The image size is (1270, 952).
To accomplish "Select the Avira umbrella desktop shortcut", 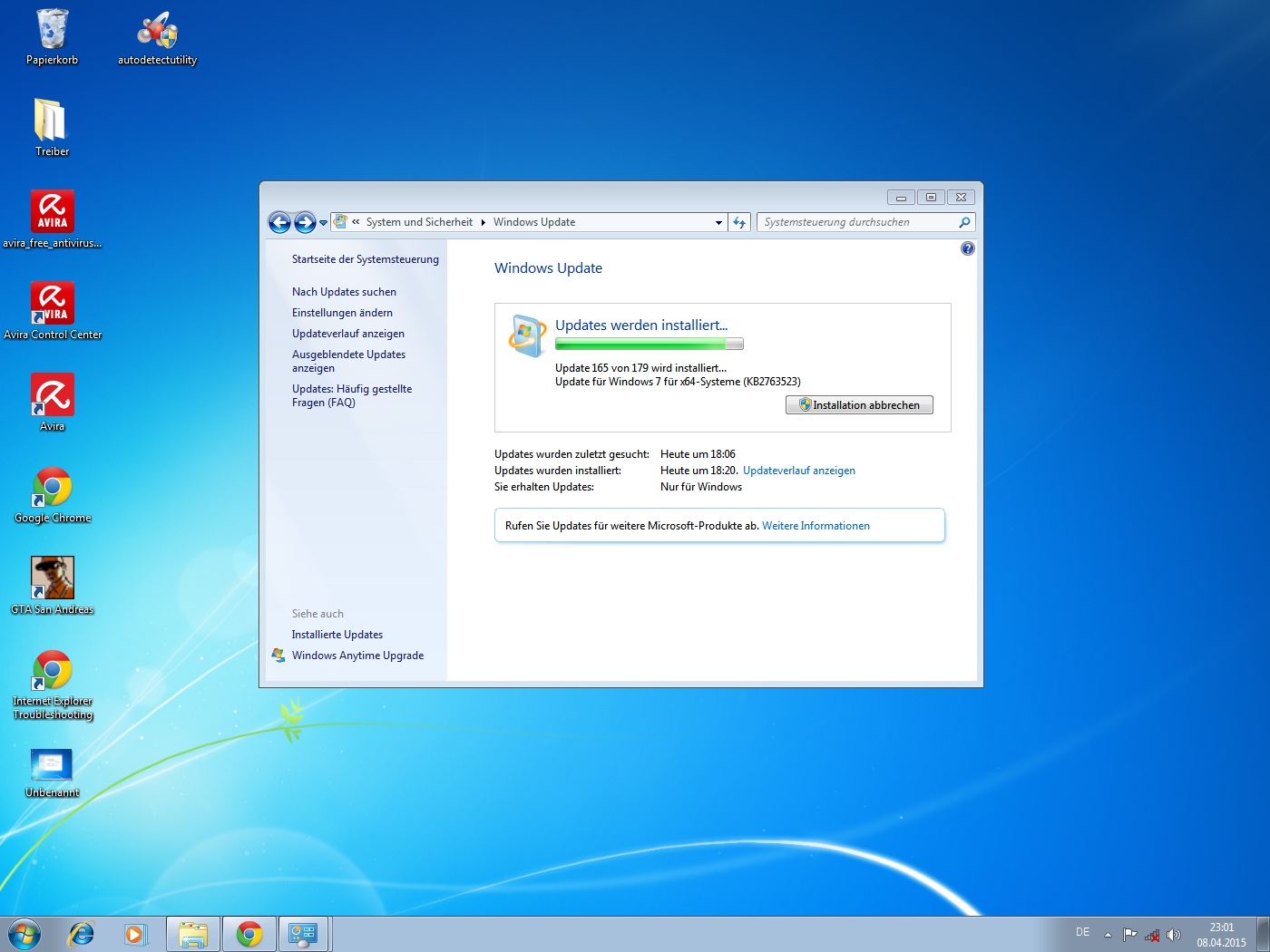I will click(52, 403).
